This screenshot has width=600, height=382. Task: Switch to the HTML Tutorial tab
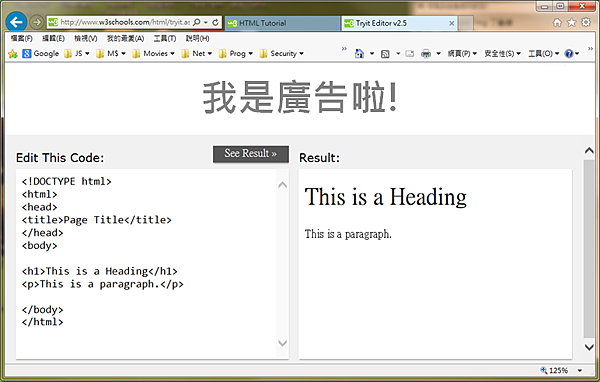pyautogui.click(x=282, y=23)
